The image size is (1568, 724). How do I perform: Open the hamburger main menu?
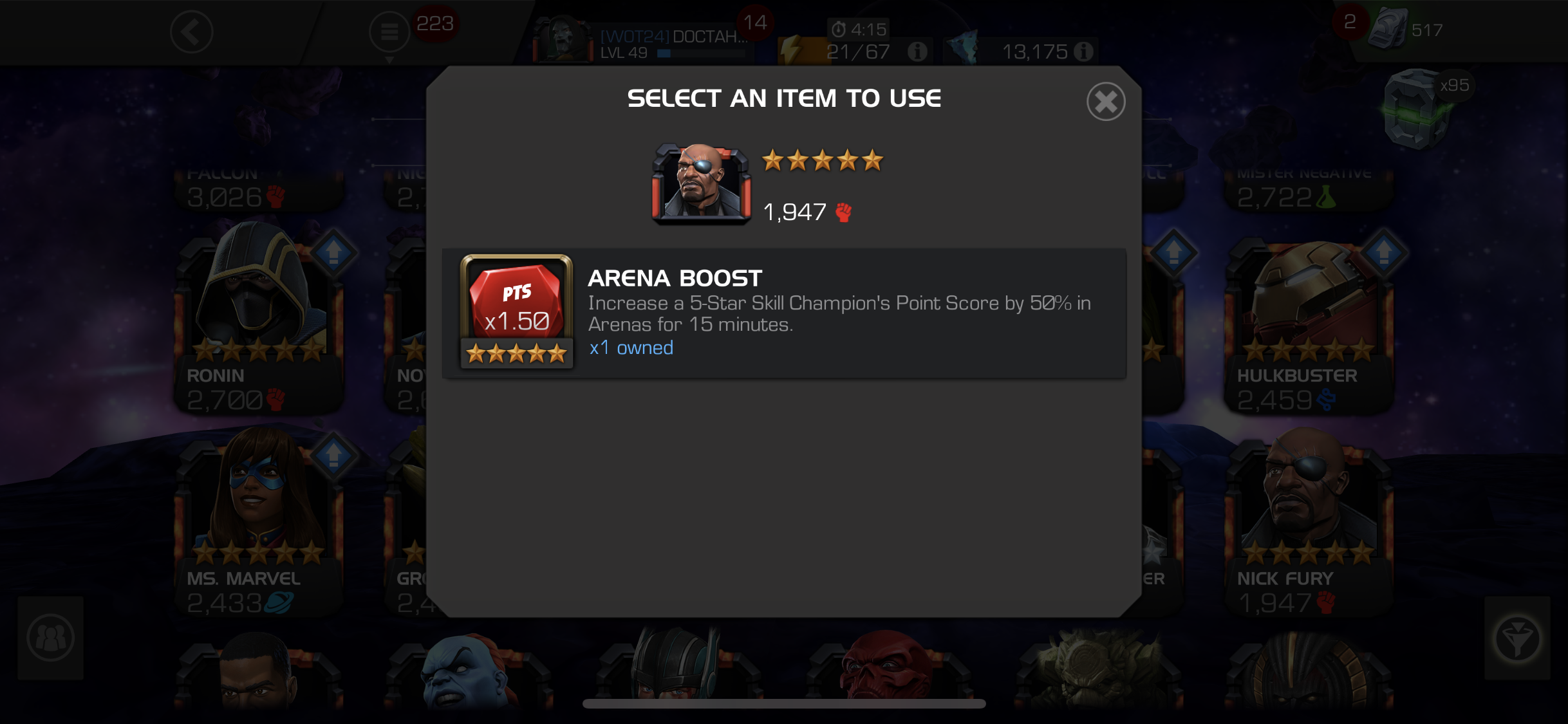pyautogui.click(x=389, y=32)
